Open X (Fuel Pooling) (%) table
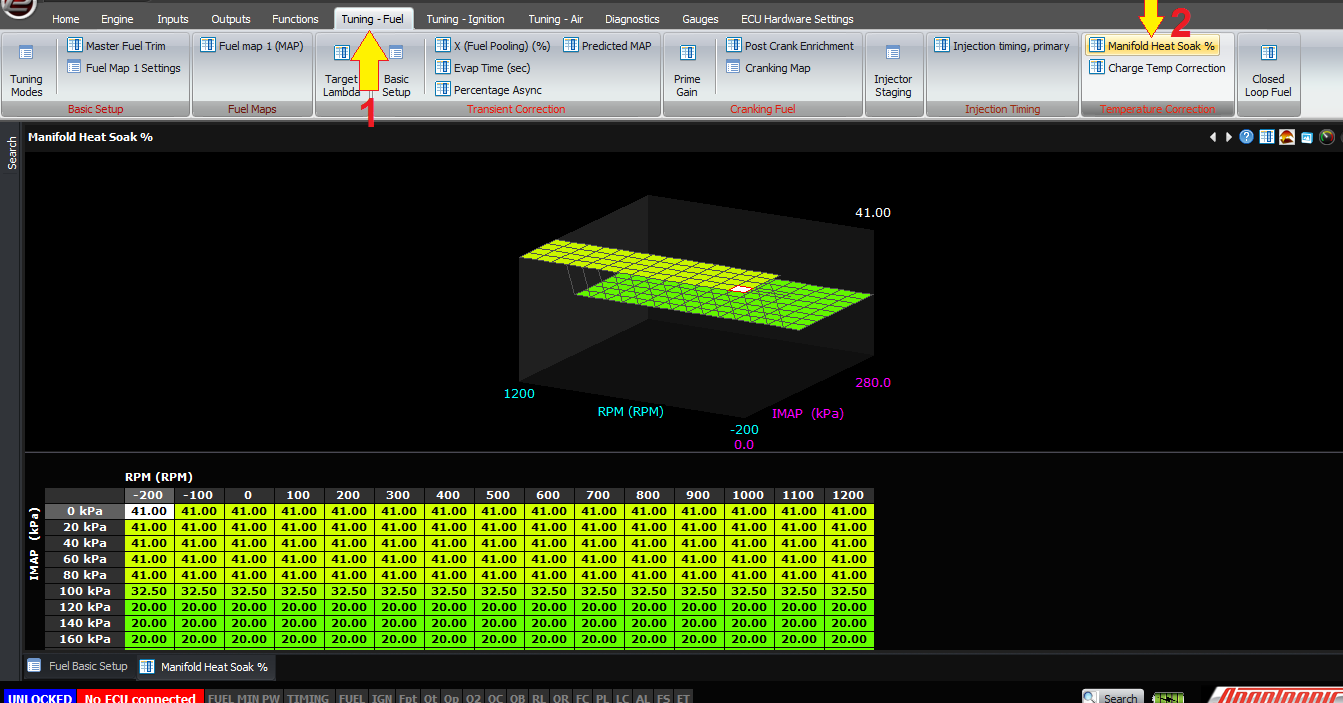The width and height of the screenshot is (1343, 703). (x=493, y=46)
